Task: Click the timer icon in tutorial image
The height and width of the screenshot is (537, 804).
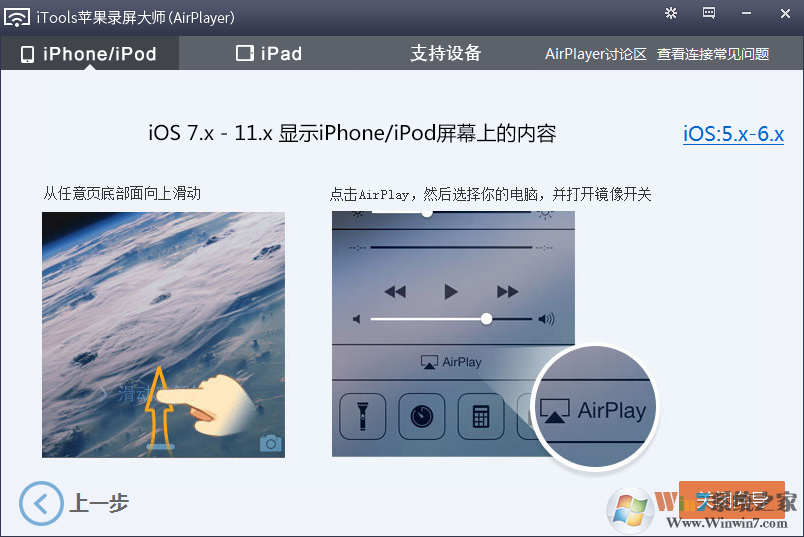Action: click(421, 416)
